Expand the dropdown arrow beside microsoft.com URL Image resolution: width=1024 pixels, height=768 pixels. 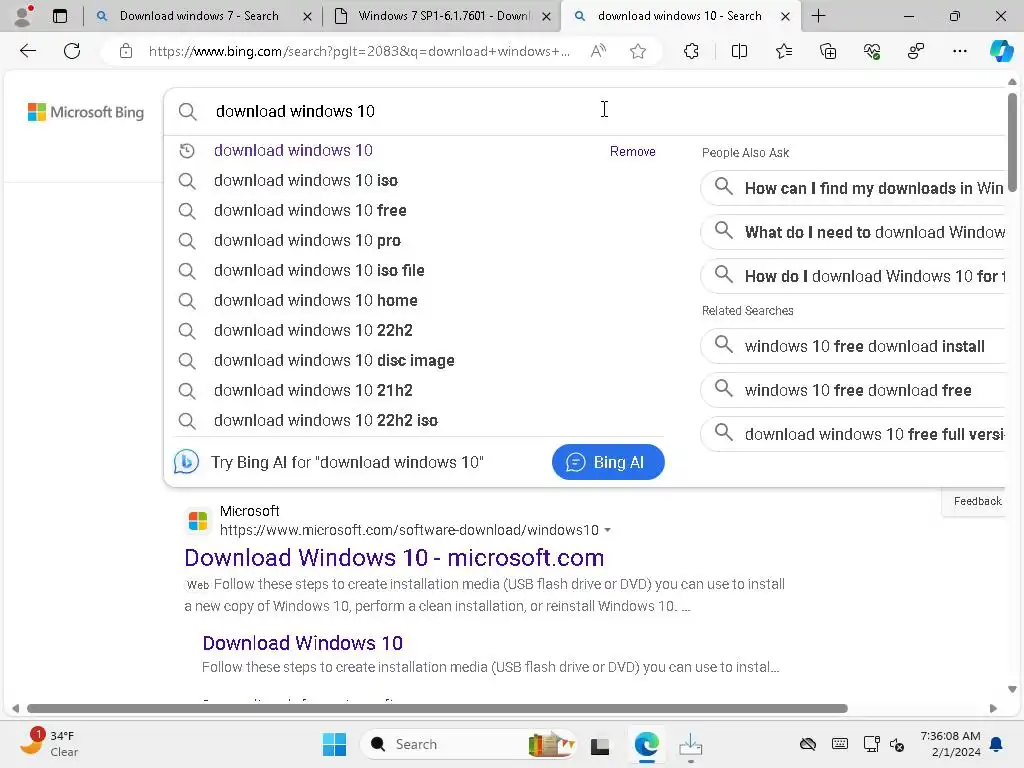(x=607, y=530)
